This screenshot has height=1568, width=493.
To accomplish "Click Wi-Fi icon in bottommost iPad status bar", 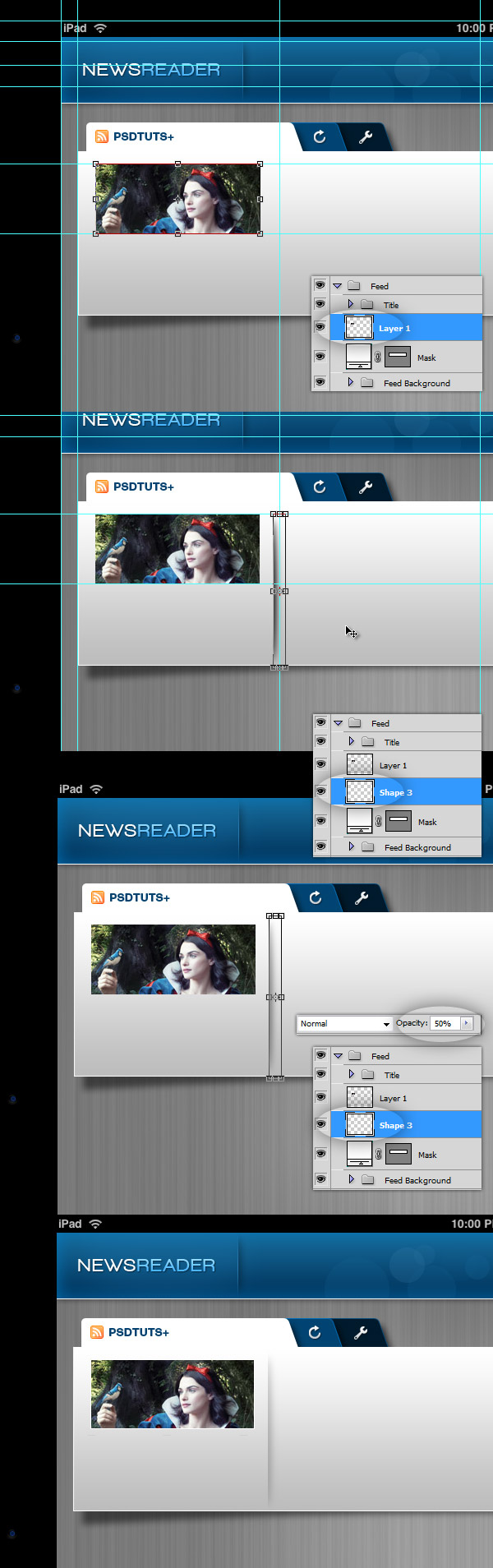I will (95, 1224).
